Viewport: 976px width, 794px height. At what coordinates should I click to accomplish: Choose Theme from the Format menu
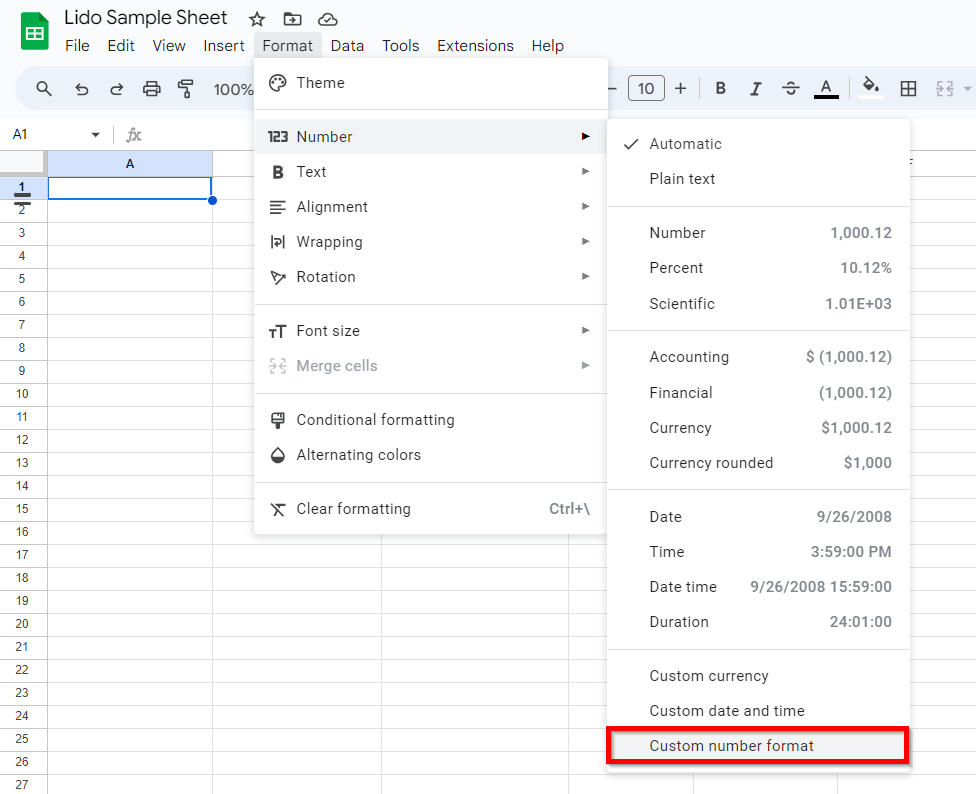(431, 83)
